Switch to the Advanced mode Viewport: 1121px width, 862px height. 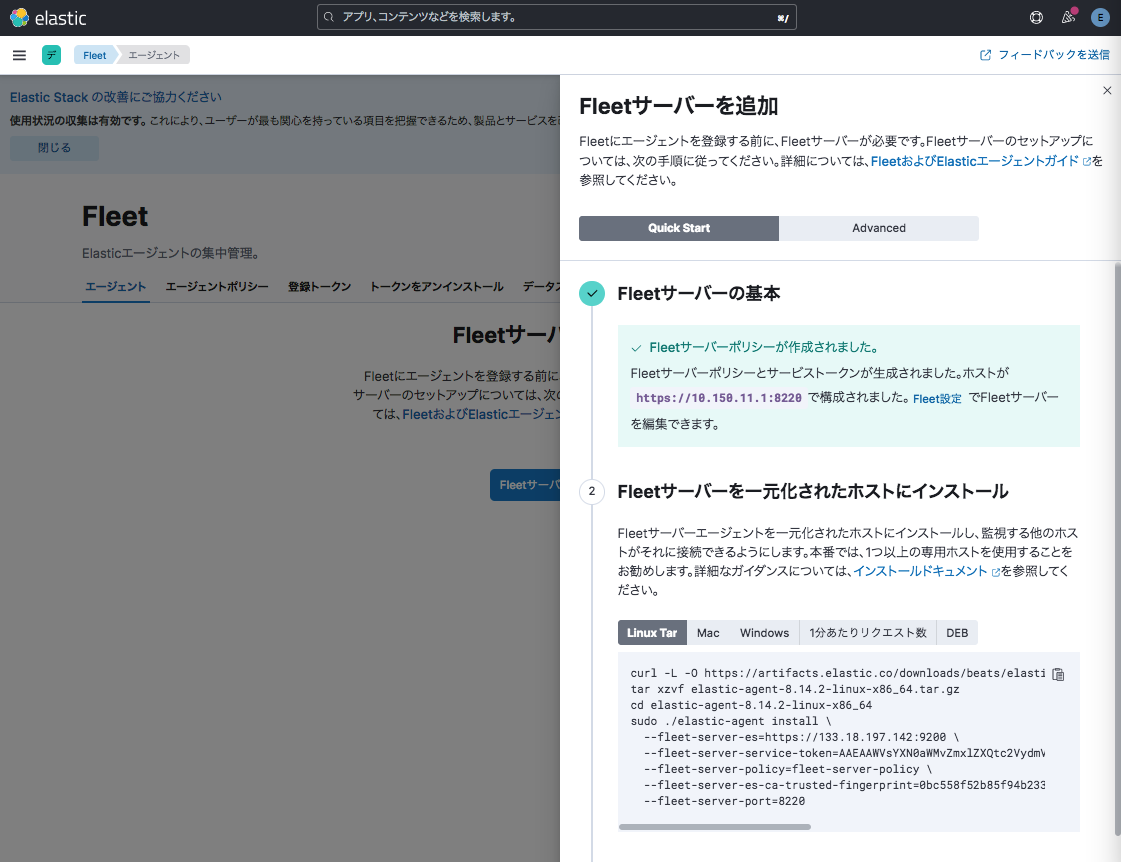pos(878,228)
